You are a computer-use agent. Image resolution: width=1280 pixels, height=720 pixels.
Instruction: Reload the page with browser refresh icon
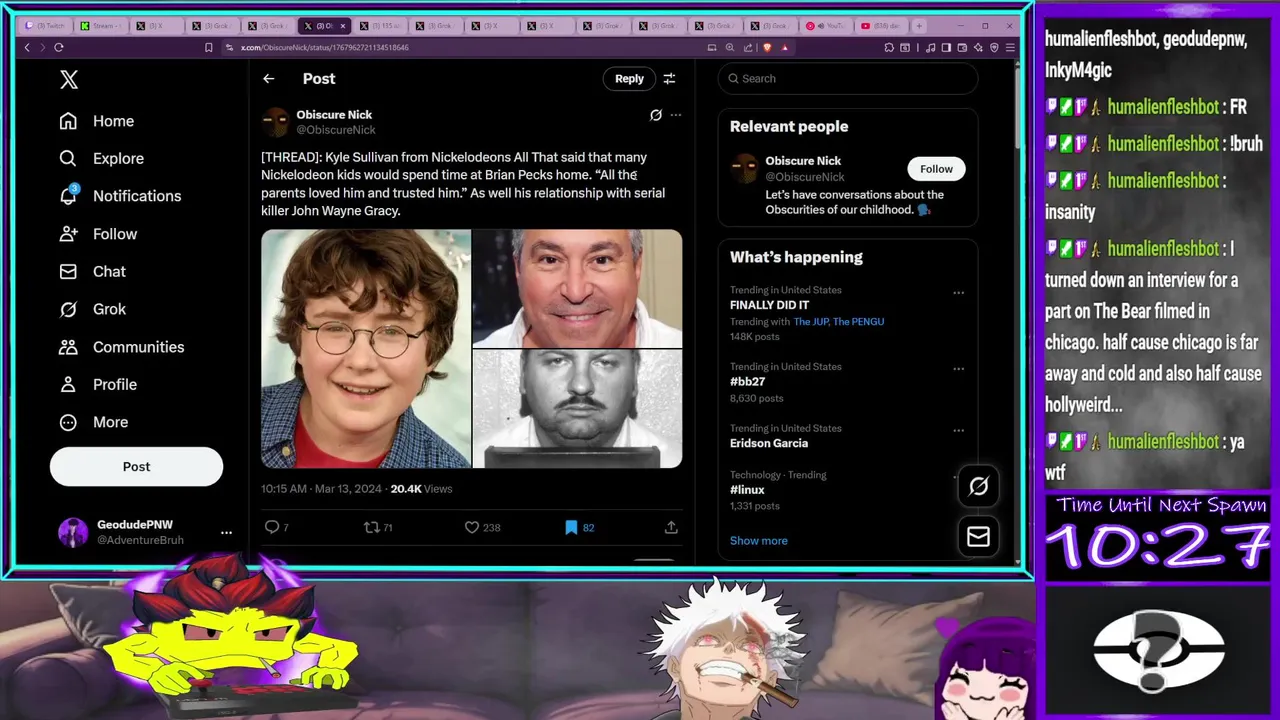(x=59, y=47)
